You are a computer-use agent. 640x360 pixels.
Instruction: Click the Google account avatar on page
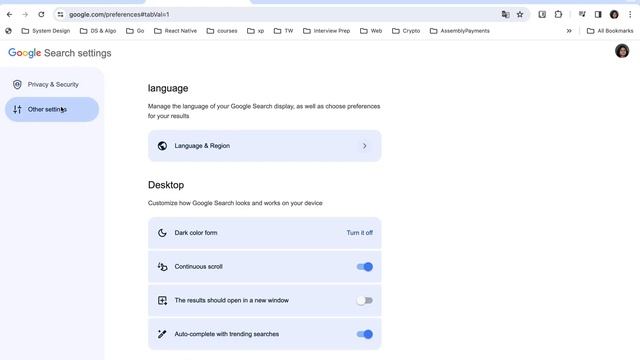click(622, 51)
